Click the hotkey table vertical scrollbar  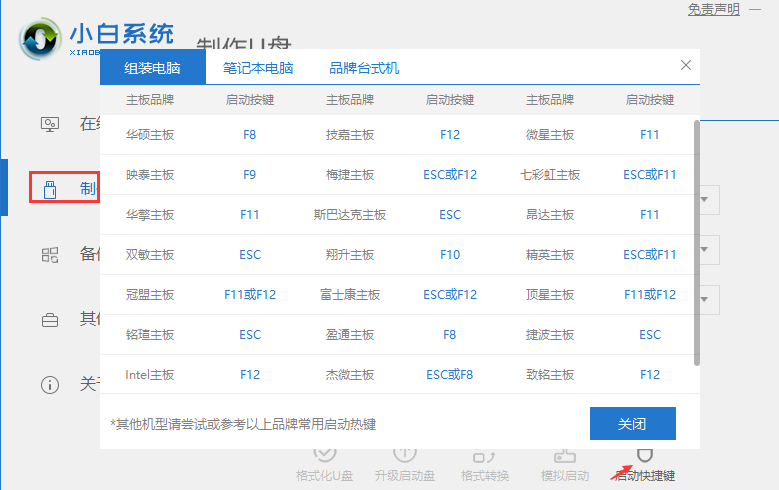point(696,240)
